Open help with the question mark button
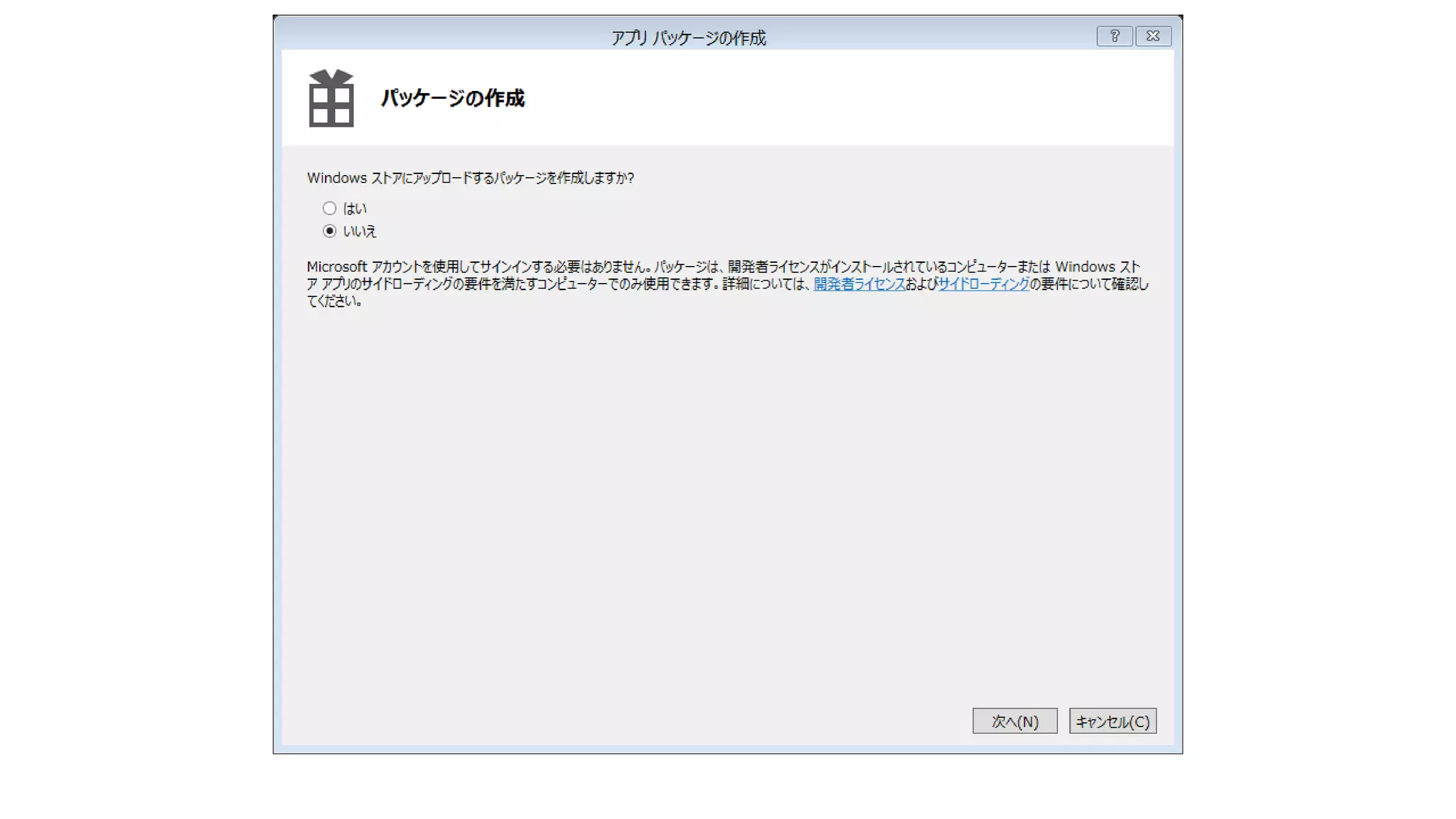Viewport: 1456px width, 819px height. [x=1114, y=36]
